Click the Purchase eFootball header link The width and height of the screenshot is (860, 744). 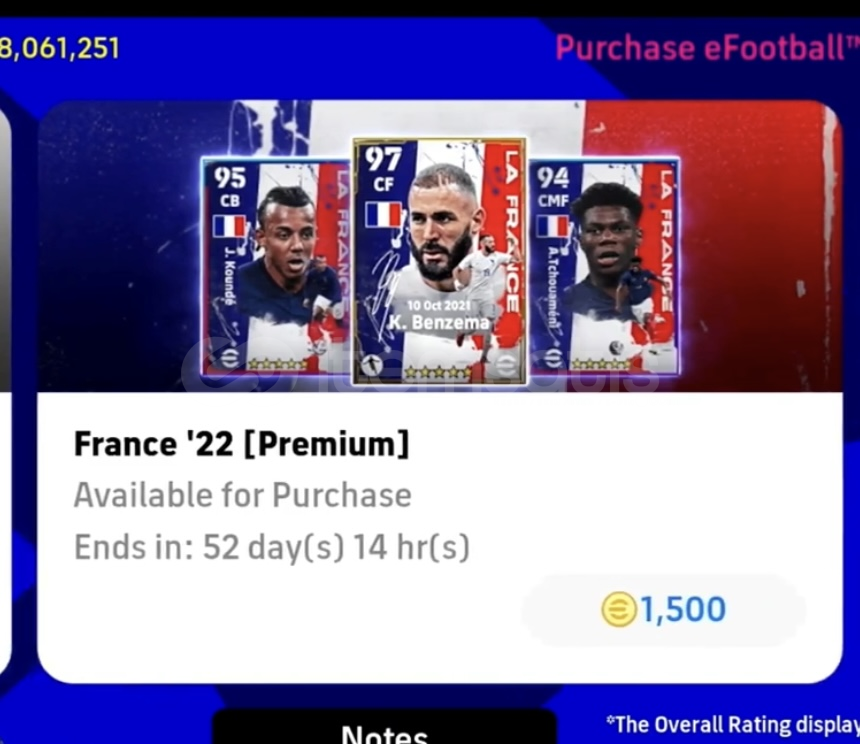pos(708,48)
